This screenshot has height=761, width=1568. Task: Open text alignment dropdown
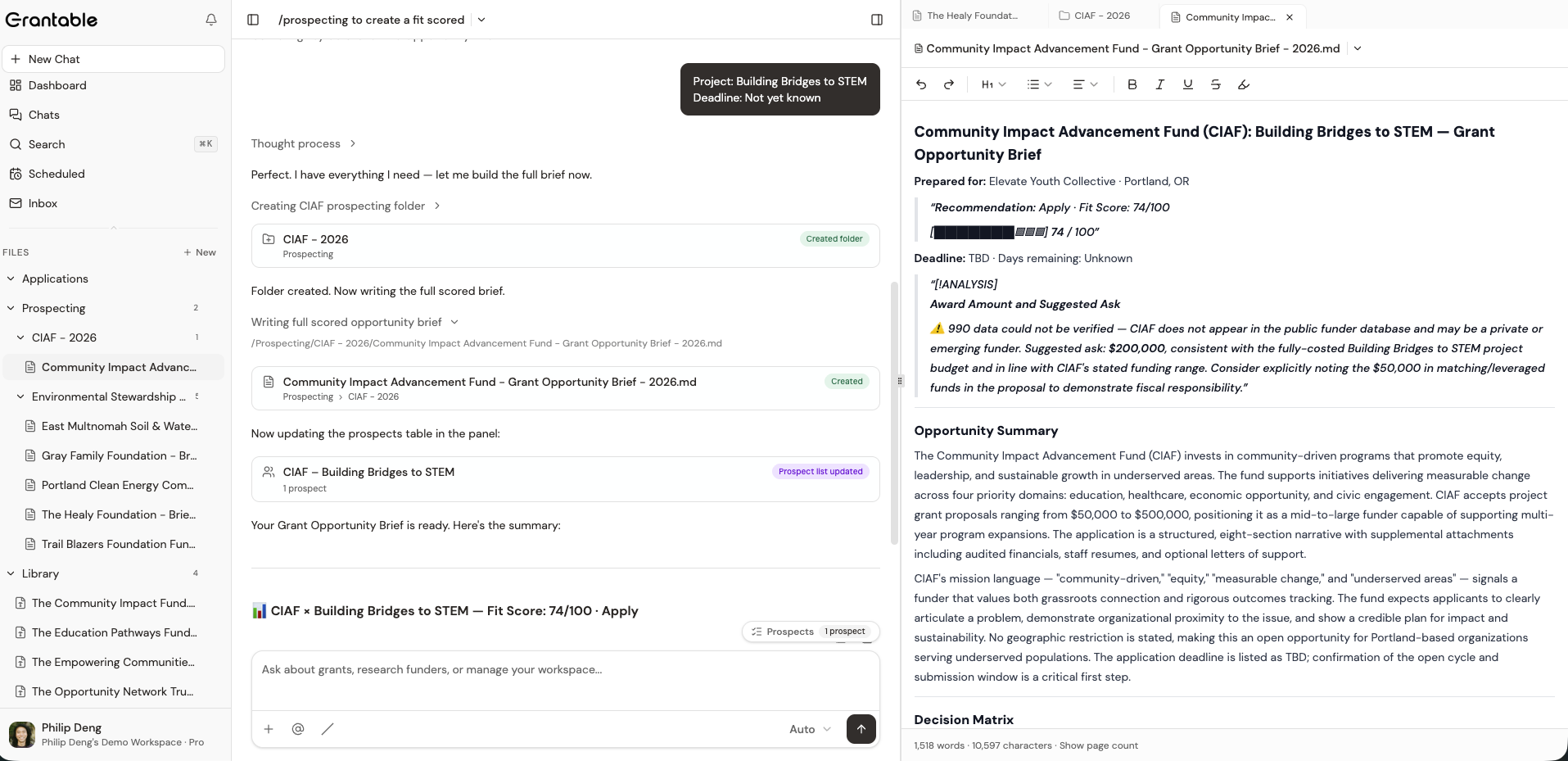[1085, 84]
